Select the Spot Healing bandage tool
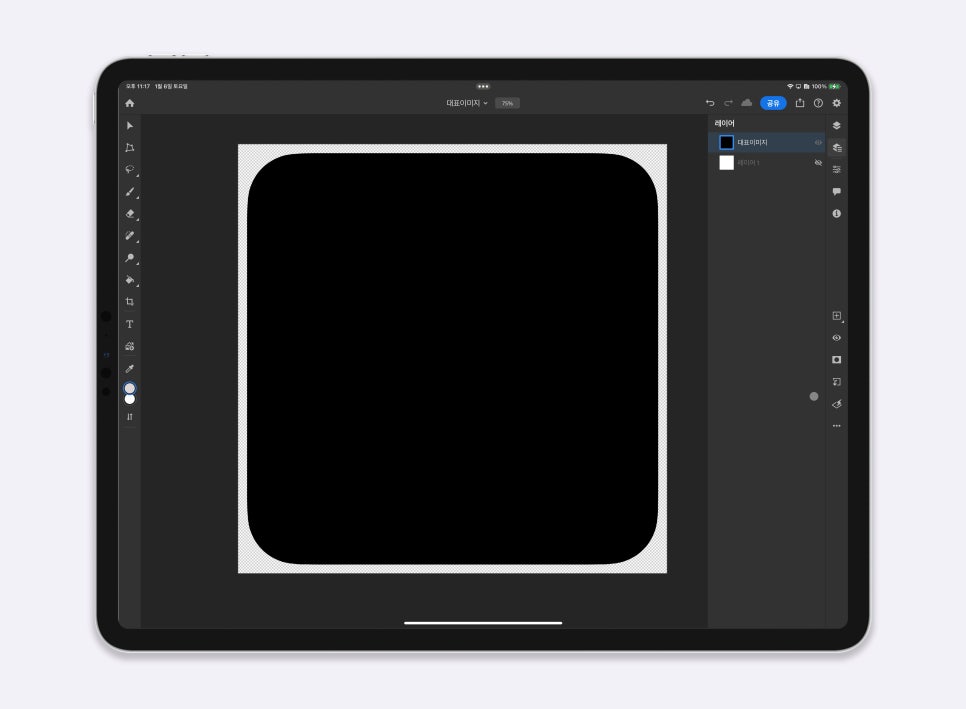This screenshot has width=966, height=709. tap(129, 235)
